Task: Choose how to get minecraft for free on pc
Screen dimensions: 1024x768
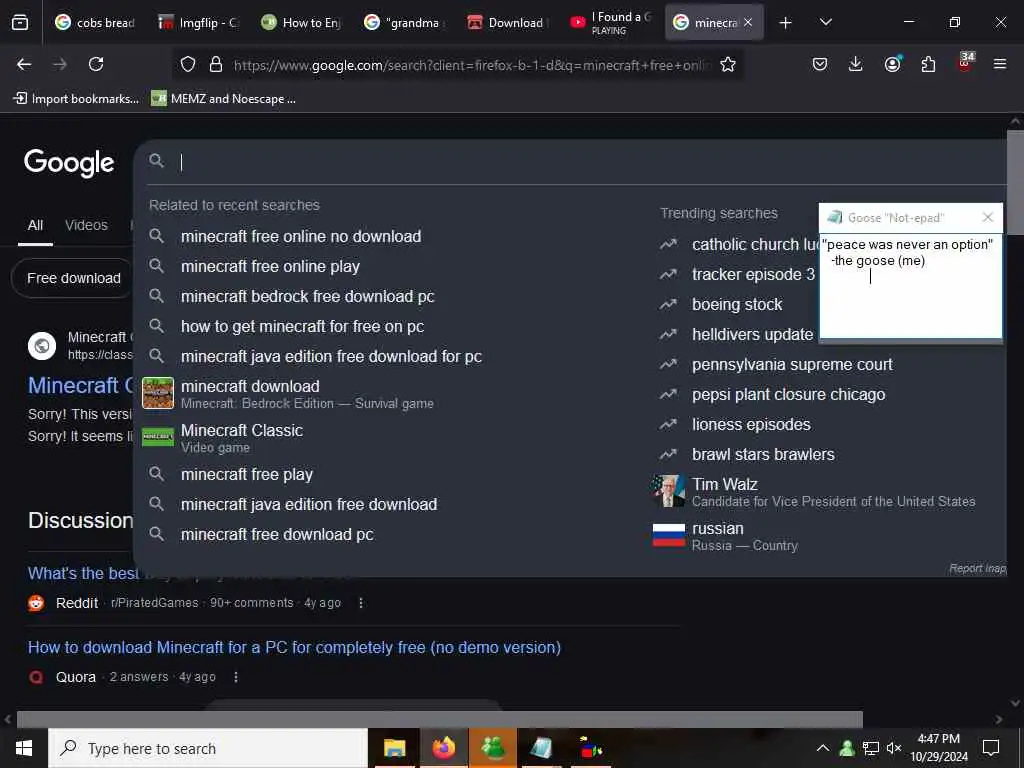Action: tap(302, 327)
